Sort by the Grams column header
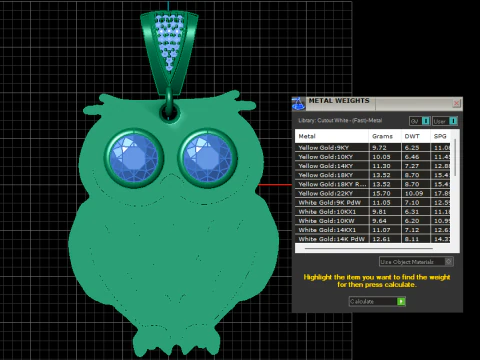Image resolution: width=480 pixels, height=360 pixels. click(385, 136)
